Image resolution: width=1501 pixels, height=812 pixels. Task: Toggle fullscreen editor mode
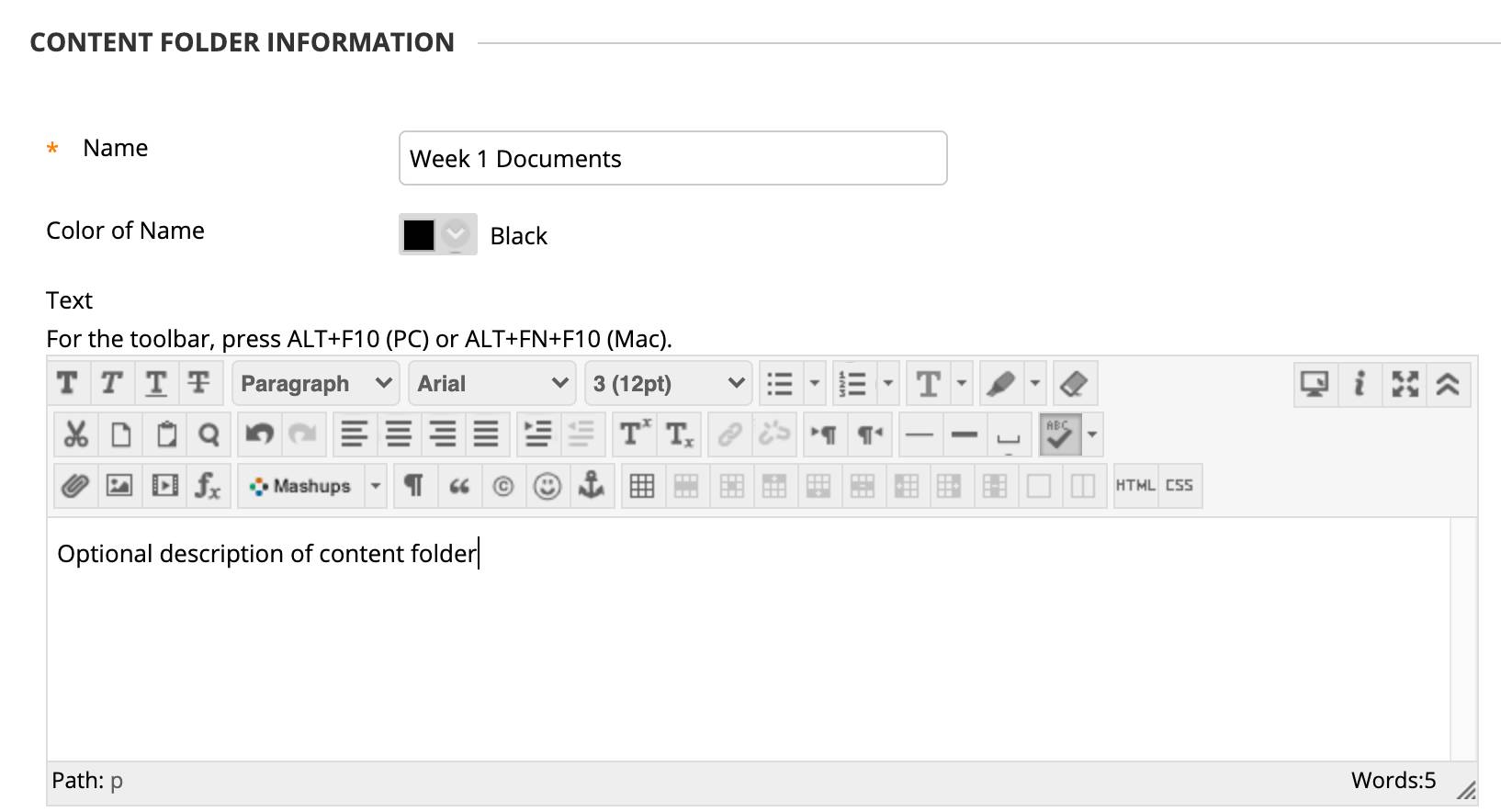pos(1404,383)
